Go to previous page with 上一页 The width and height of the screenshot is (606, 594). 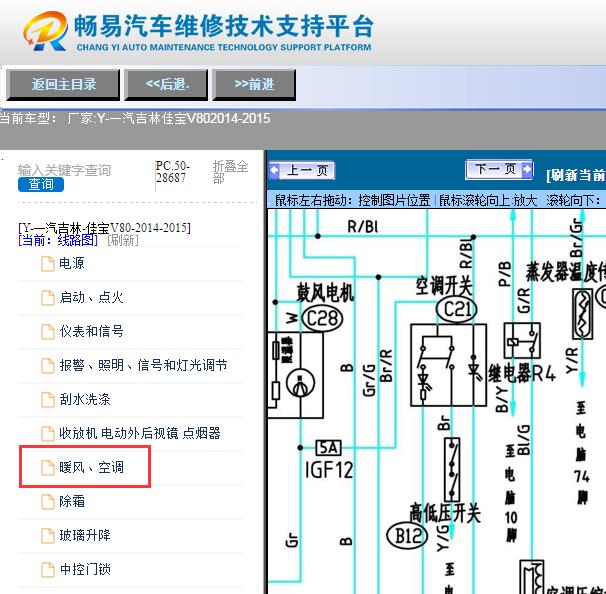302,170
